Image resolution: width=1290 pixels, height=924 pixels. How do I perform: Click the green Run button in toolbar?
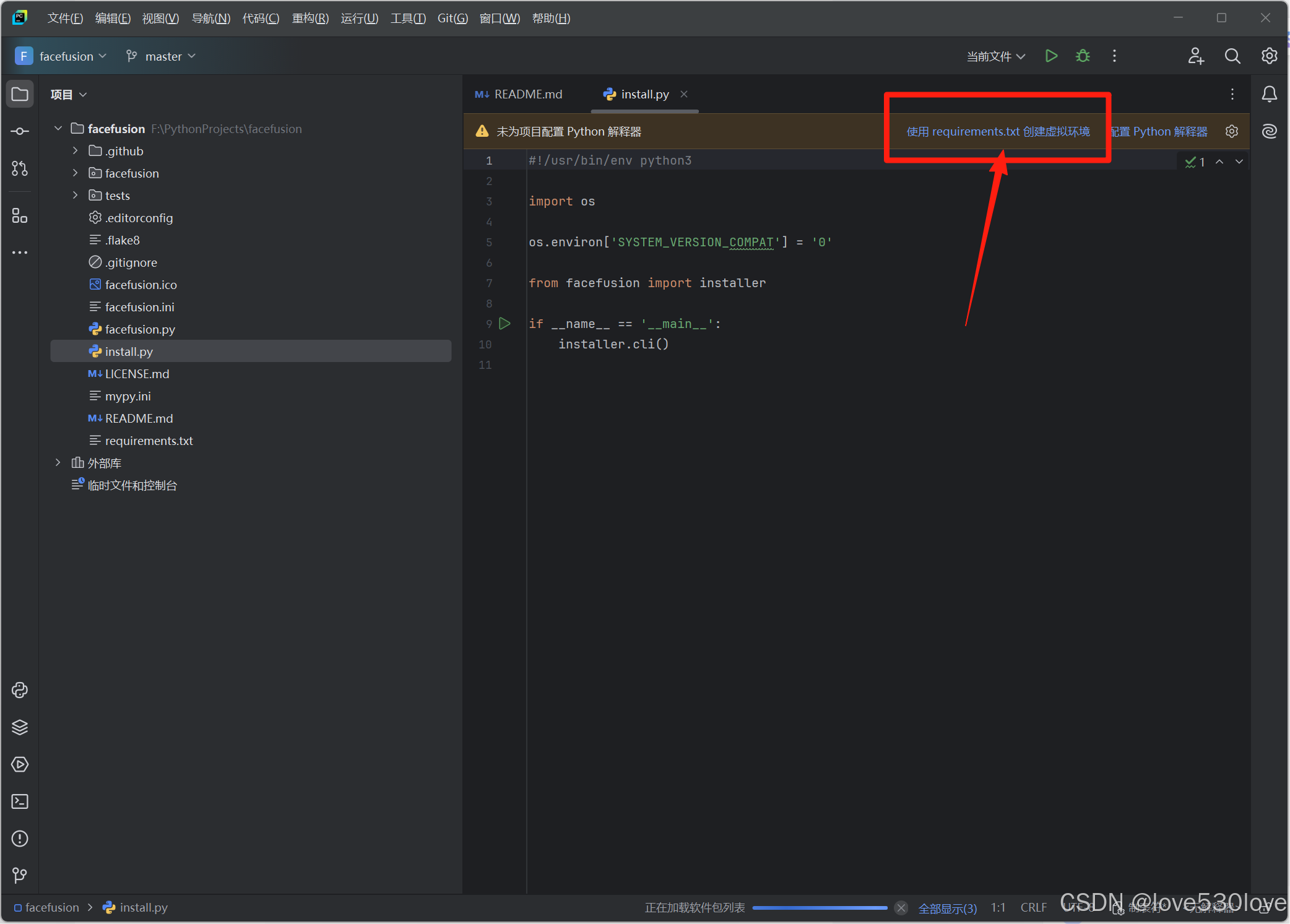point(1051,56)
